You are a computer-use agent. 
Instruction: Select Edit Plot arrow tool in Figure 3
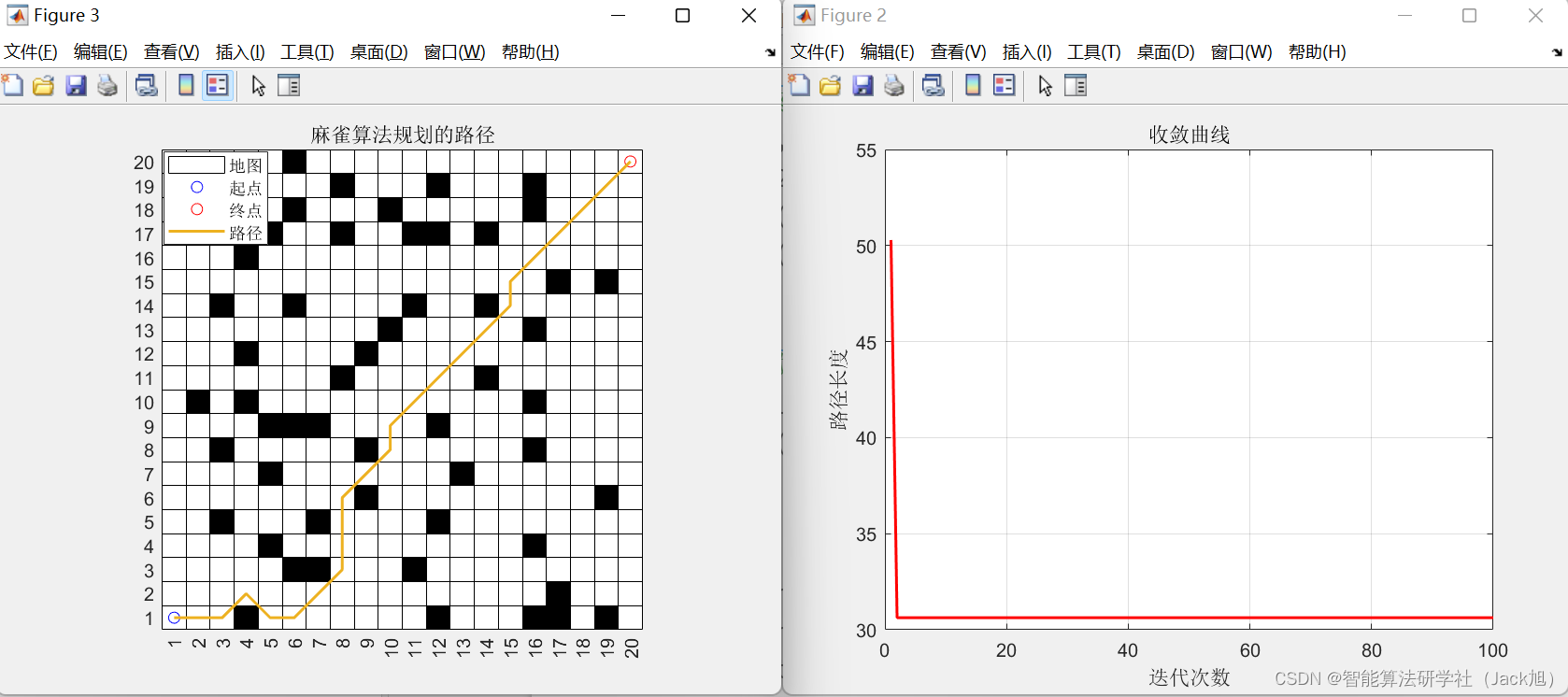coord(259,86)
